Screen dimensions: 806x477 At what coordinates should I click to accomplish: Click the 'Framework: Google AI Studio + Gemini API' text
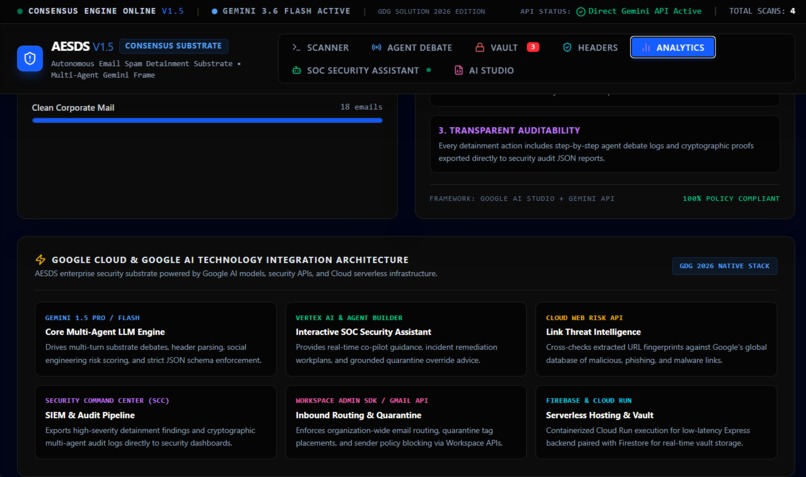click(x=522, y=198)
